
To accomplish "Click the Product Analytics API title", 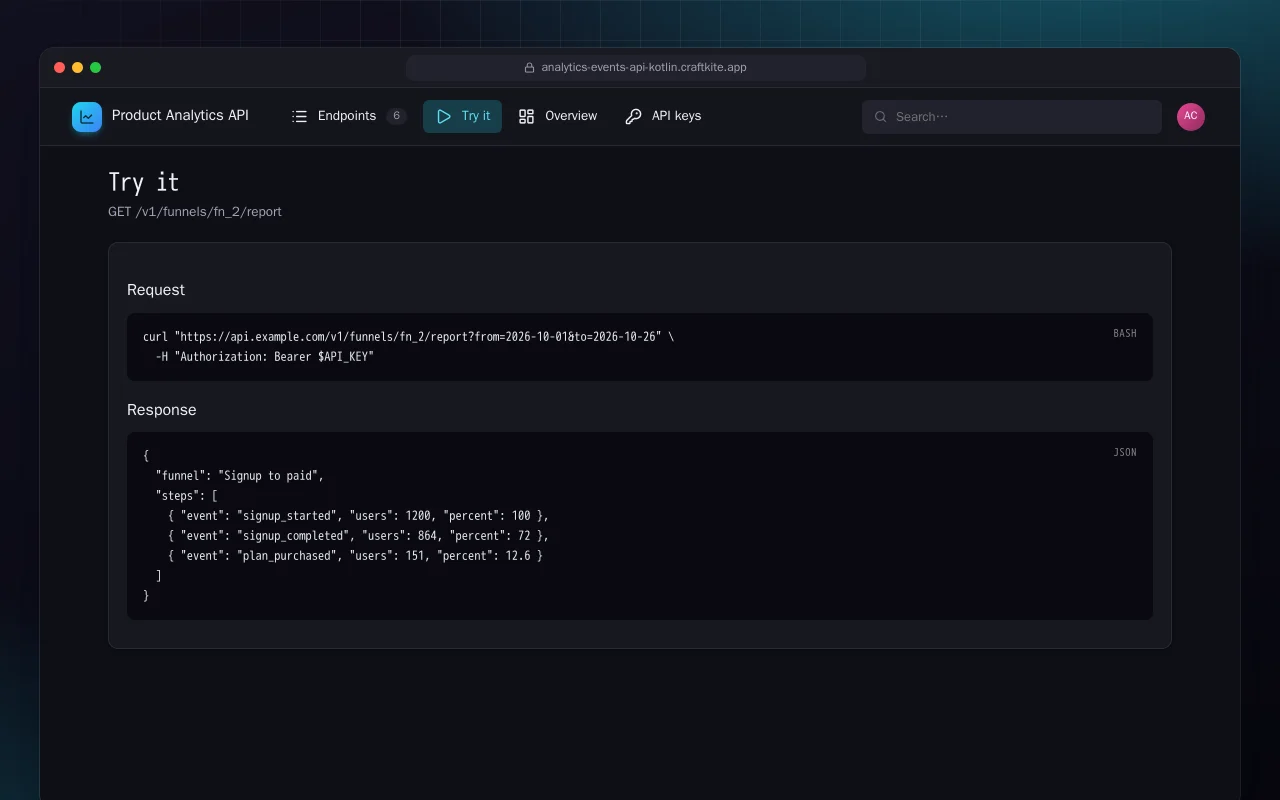I will (x=180, y=116).
